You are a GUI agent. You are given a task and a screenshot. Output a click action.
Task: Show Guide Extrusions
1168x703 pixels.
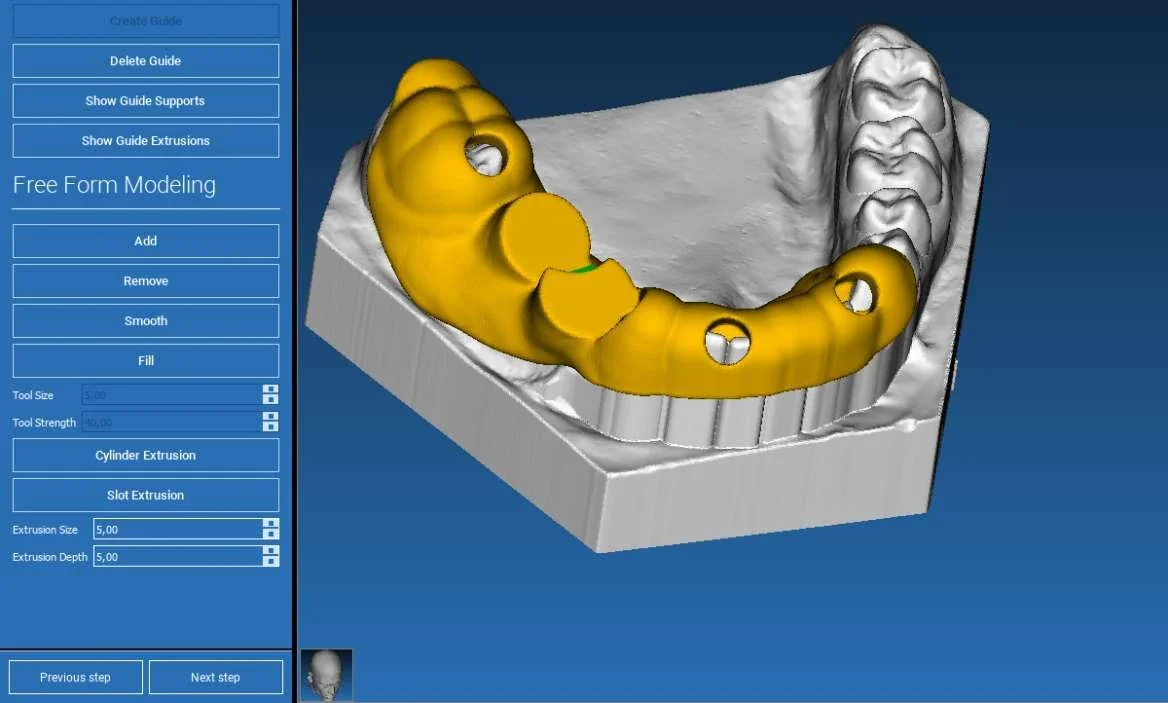[146, 141]
